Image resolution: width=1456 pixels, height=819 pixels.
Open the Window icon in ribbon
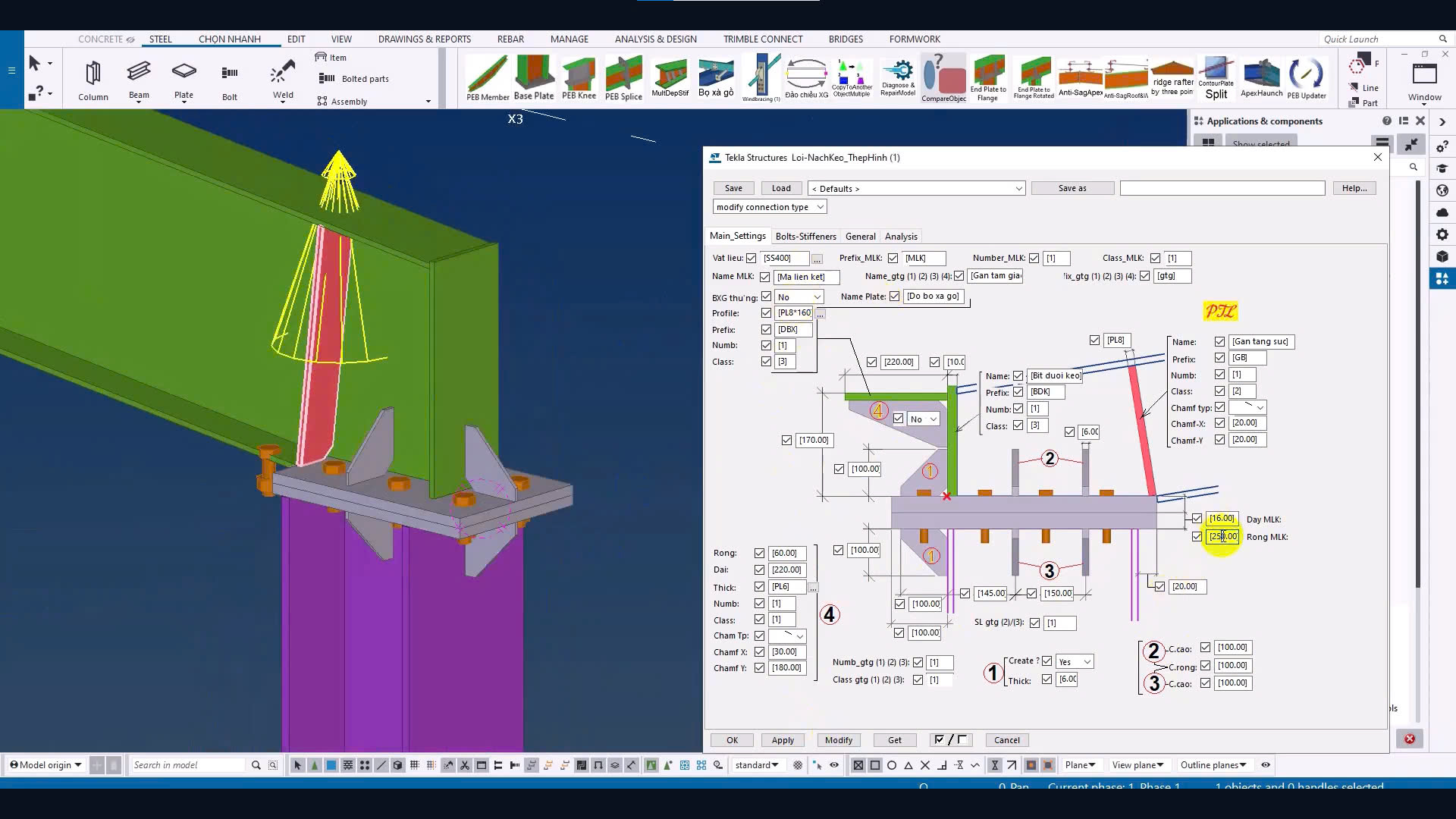[1425, 82]
